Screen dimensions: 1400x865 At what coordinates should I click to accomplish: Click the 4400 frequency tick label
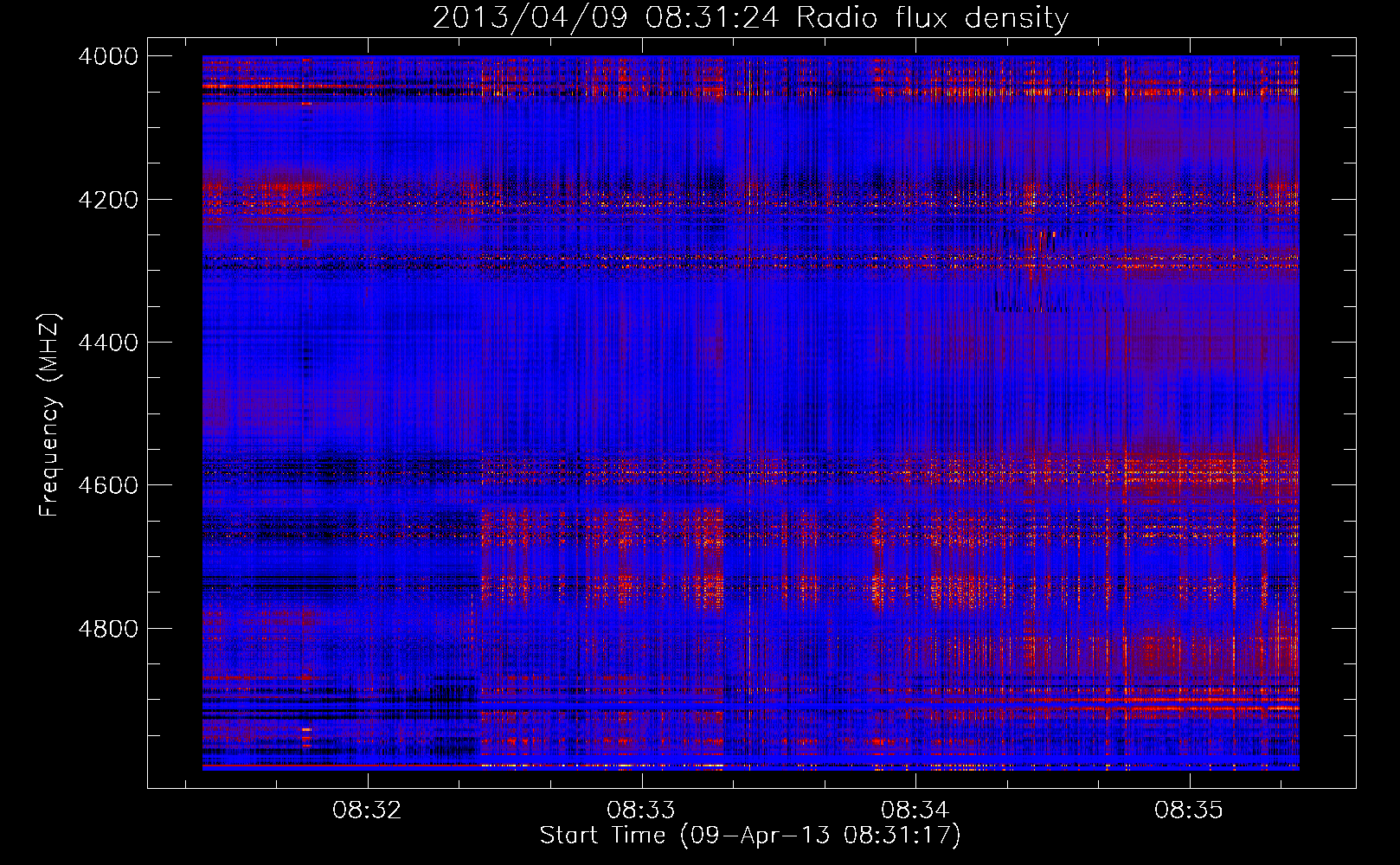pyautogui.click(x=108, y=343)
